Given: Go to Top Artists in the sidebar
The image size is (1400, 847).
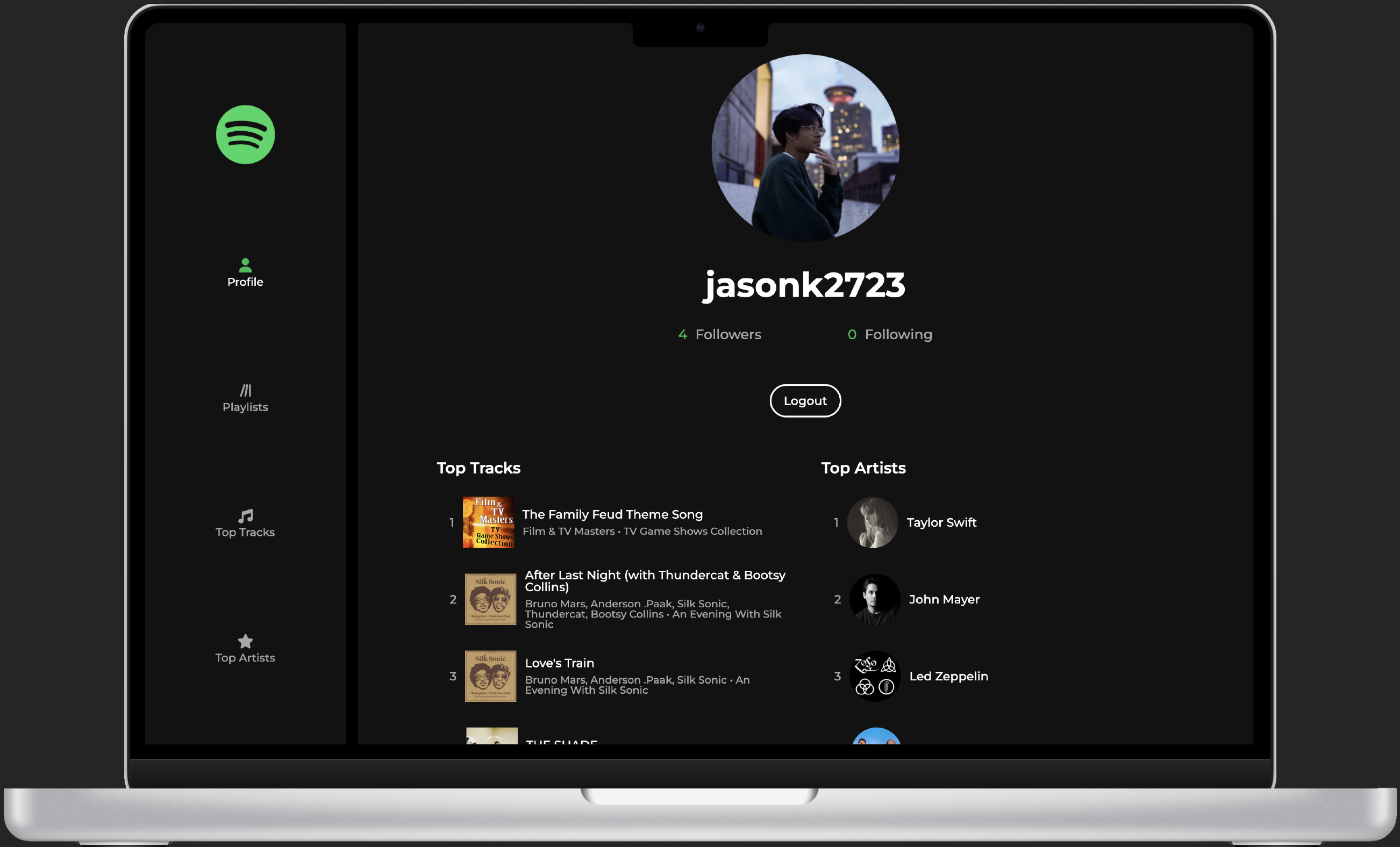Looking at the screenshot, I should coord(246,657).
